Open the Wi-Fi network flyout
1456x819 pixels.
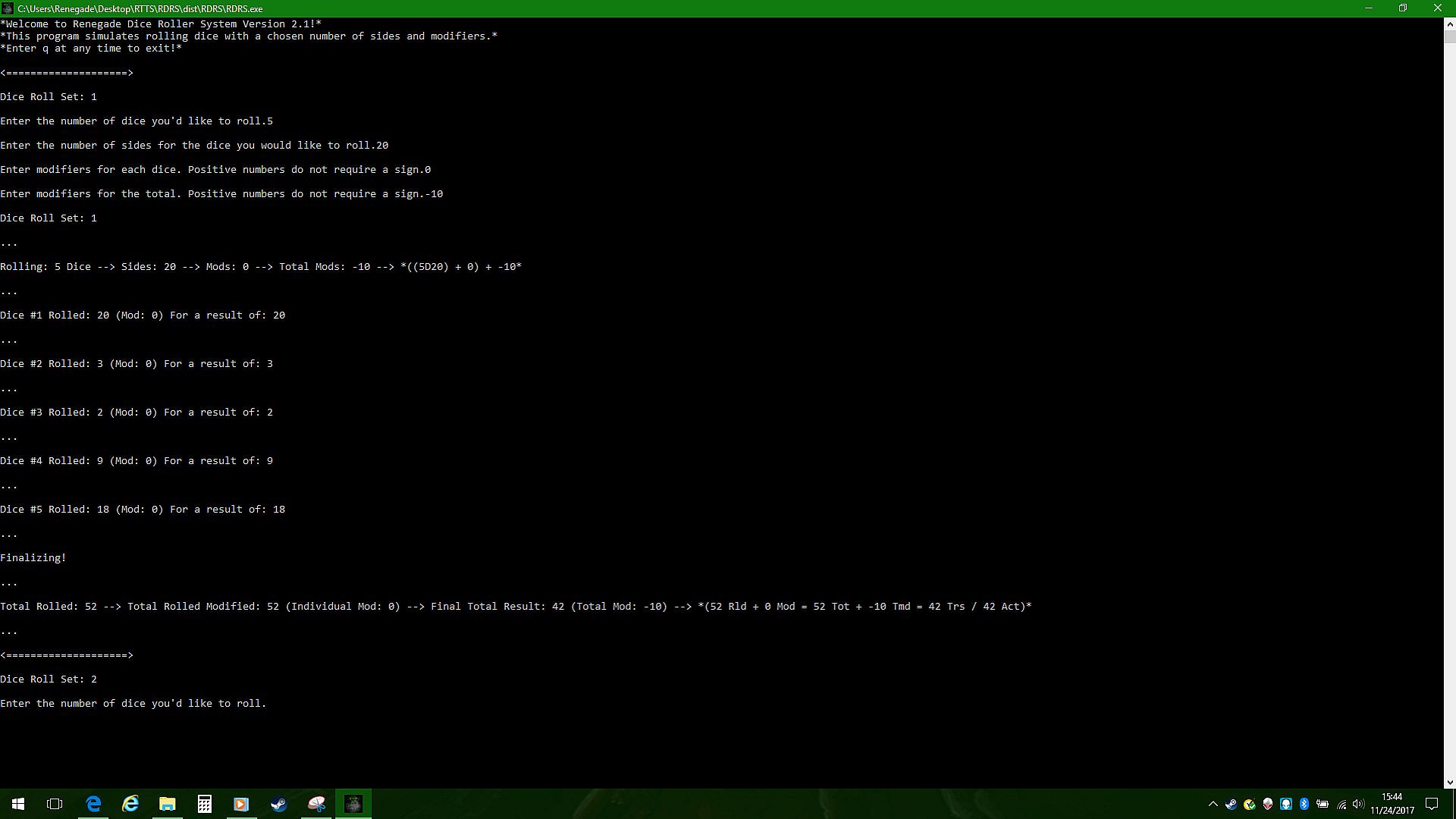(1341, 804)
